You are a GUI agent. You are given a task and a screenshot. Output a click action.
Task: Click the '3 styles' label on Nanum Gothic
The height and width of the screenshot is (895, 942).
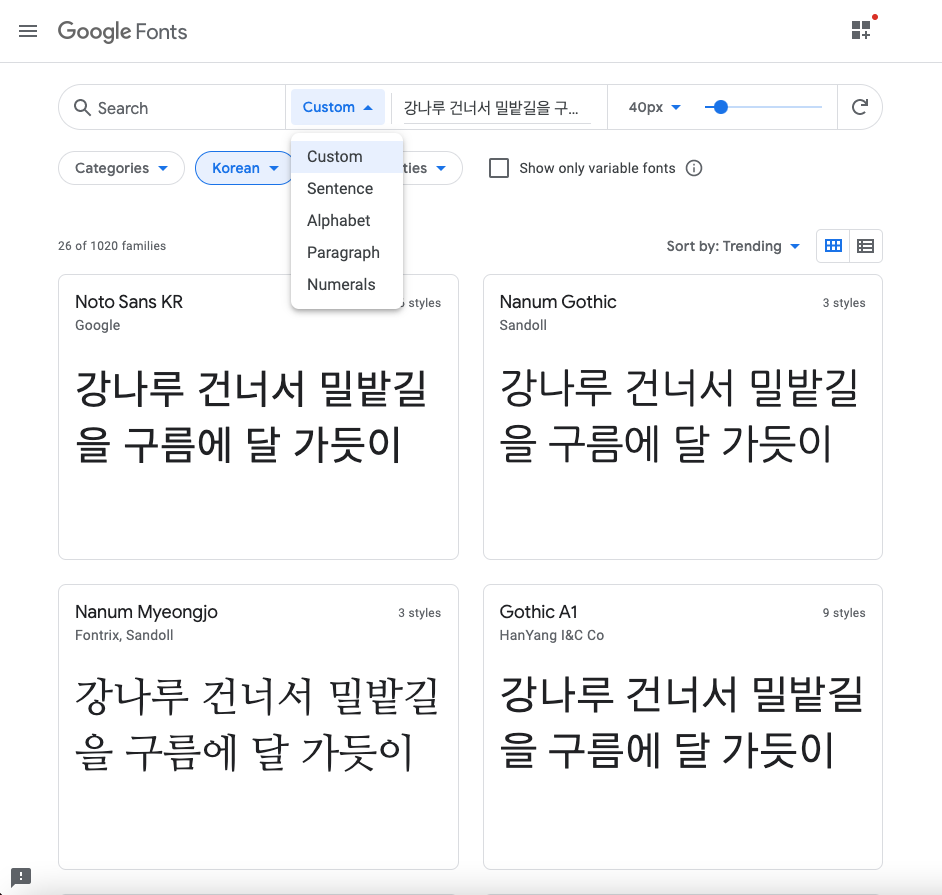[x=844, y=303]
